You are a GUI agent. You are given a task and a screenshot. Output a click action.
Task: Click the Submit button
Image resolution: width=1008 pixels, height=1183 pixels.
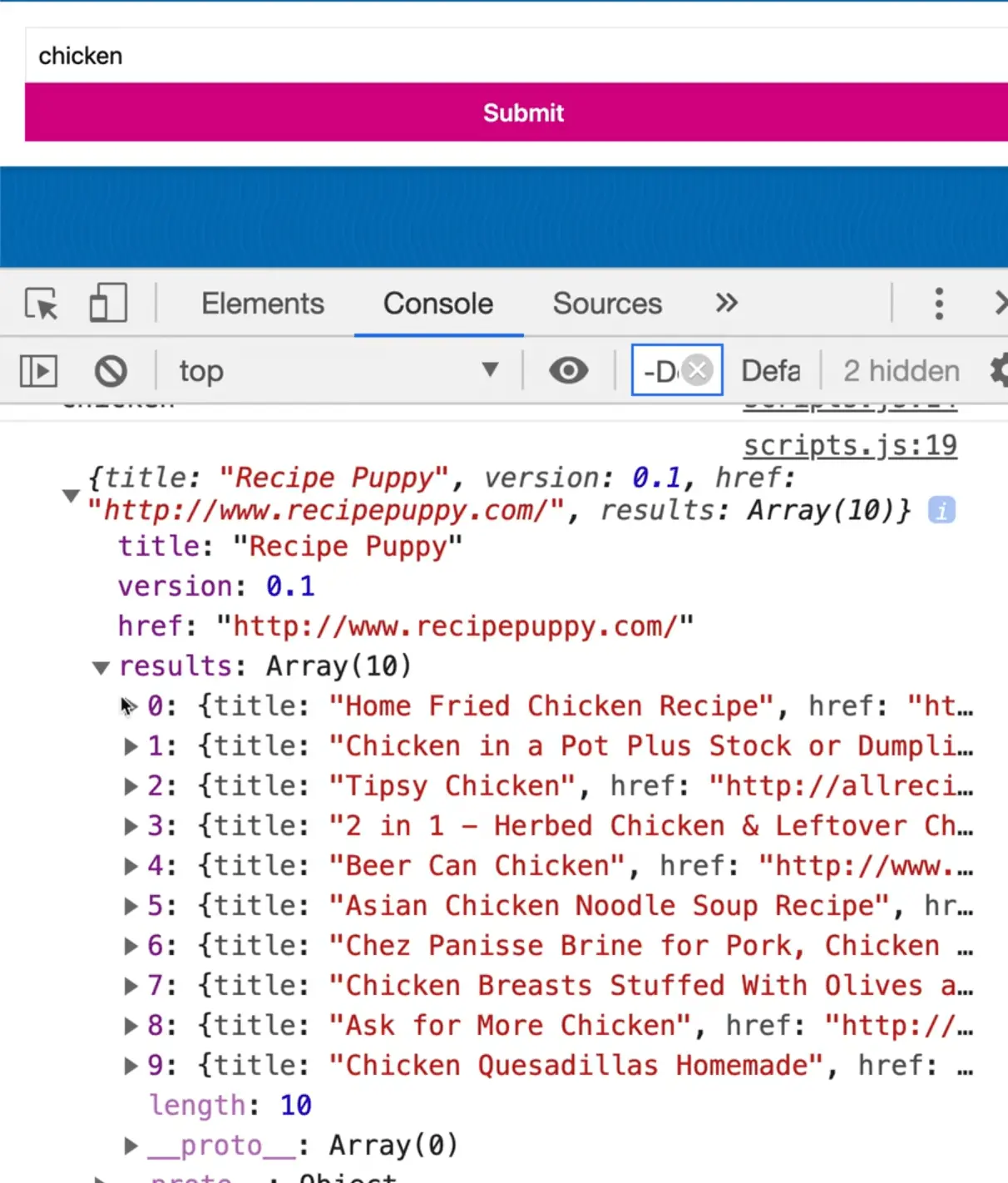(x=522, y=112)
